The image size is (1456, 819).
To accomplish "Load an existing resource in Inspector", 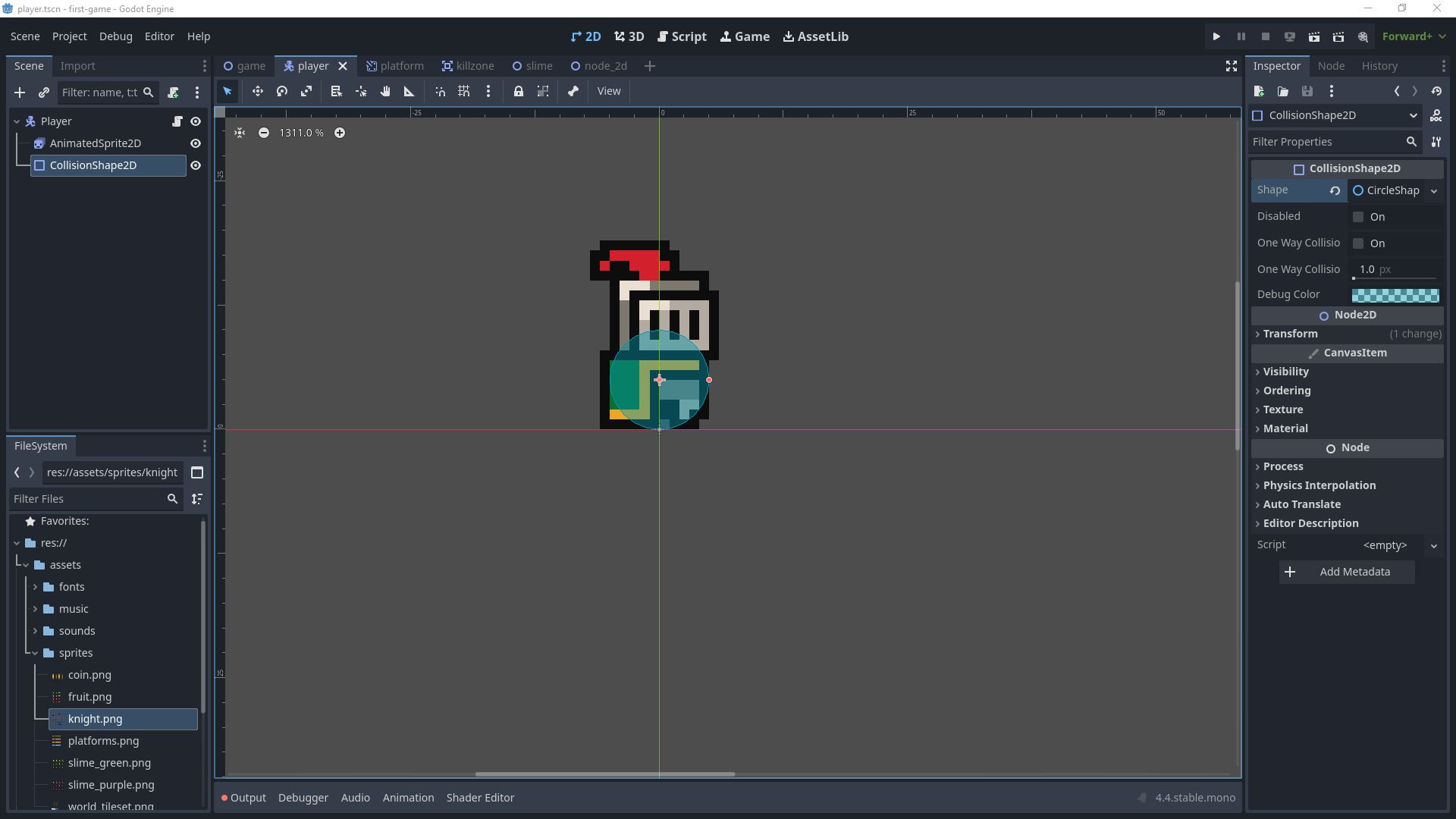I will coord(1283,92).
